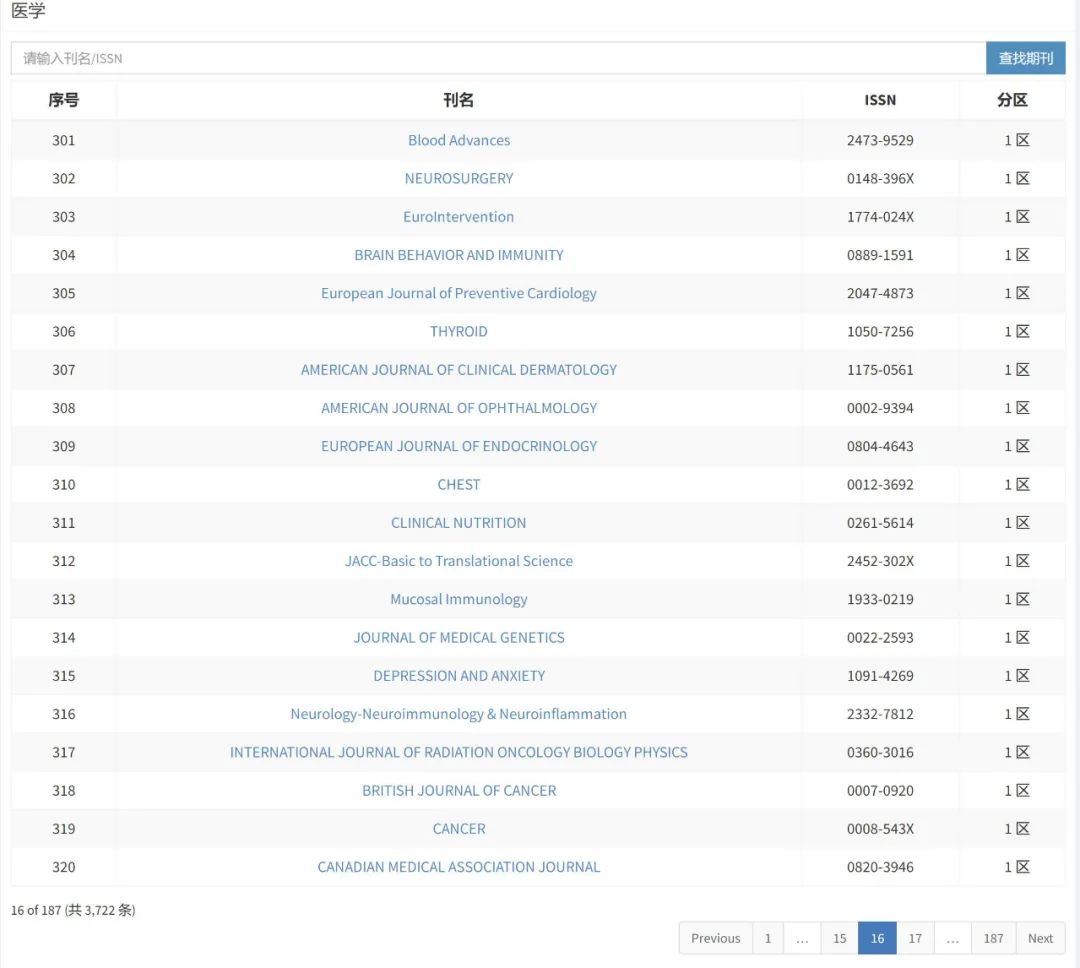This screenshot has height=968, width=1080.
Task: Open the NEUROSURGERY journal link
Action: point(459,179)
